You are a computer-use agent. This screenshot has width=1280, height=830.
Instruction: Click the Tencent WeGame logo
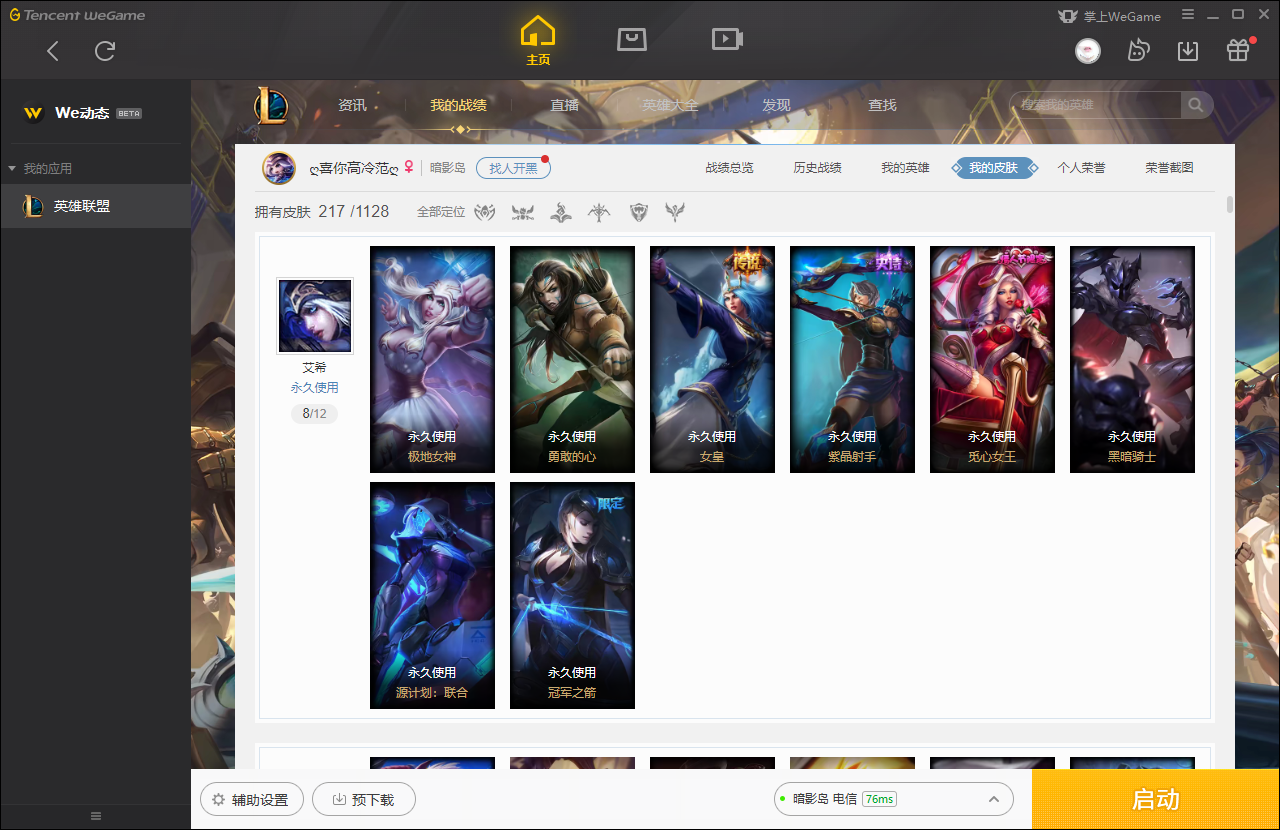coord(78,15)
